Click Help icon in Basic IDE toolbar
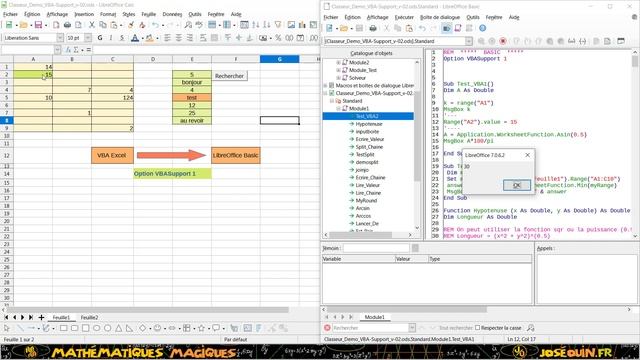640x360 pixels. tap(482, 28)
